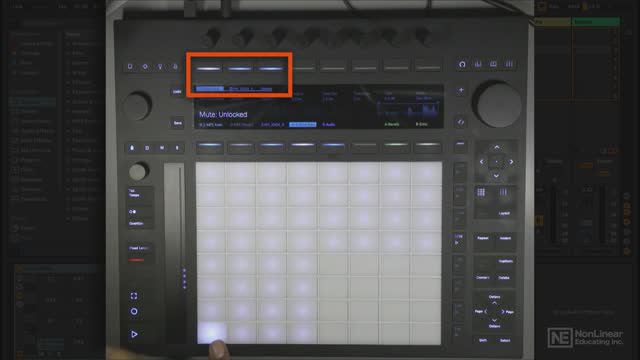
Task: Tap the first upper display button
Action: 209,68
